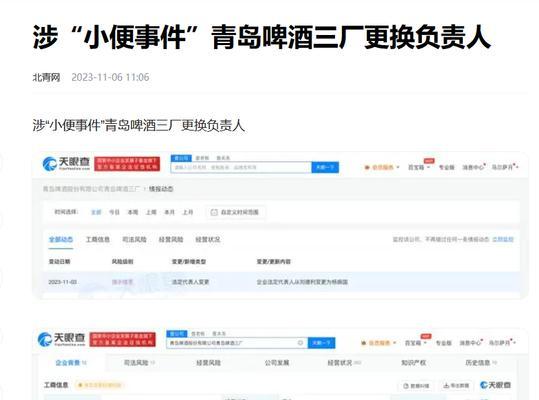
Task: Open the orange 会员服务 dropdown in lower header
Action: [379, 343]
